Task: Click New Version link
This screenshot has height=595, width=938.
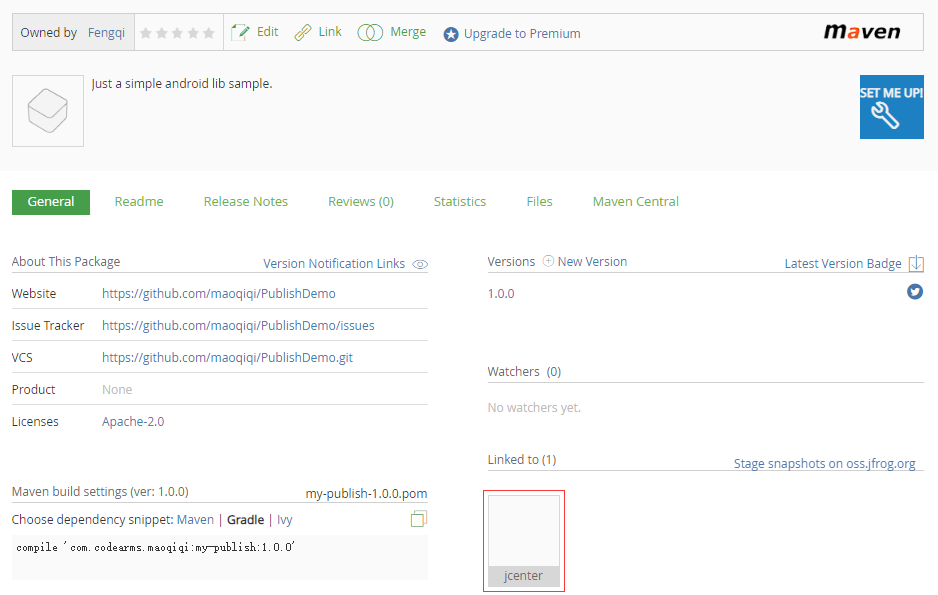Action: pos(592,261)
